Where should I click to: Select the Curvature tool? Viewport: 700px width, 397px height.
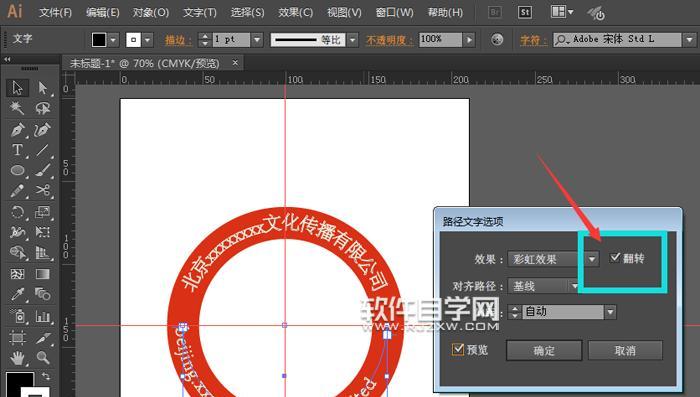point(42,130)
